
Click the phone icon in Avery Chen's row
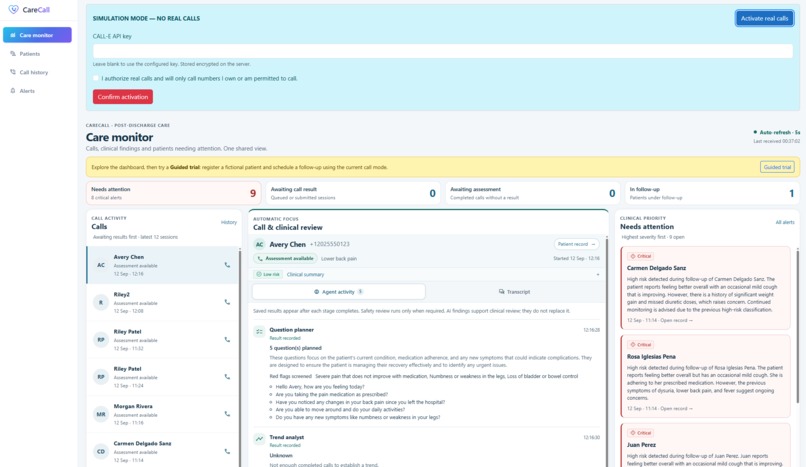227,265
